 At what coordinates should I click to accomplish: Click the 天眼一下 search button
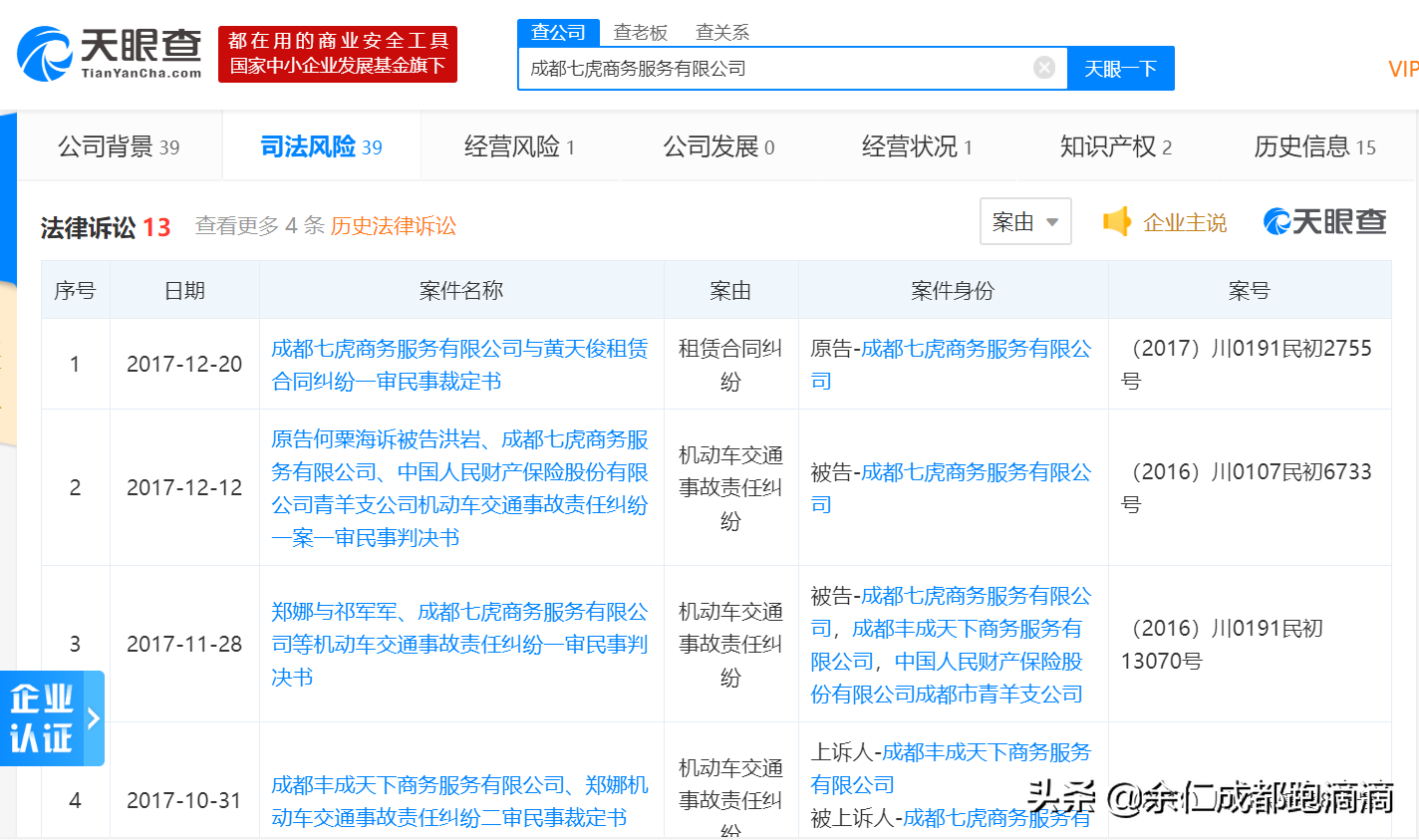pos(1120,68)
